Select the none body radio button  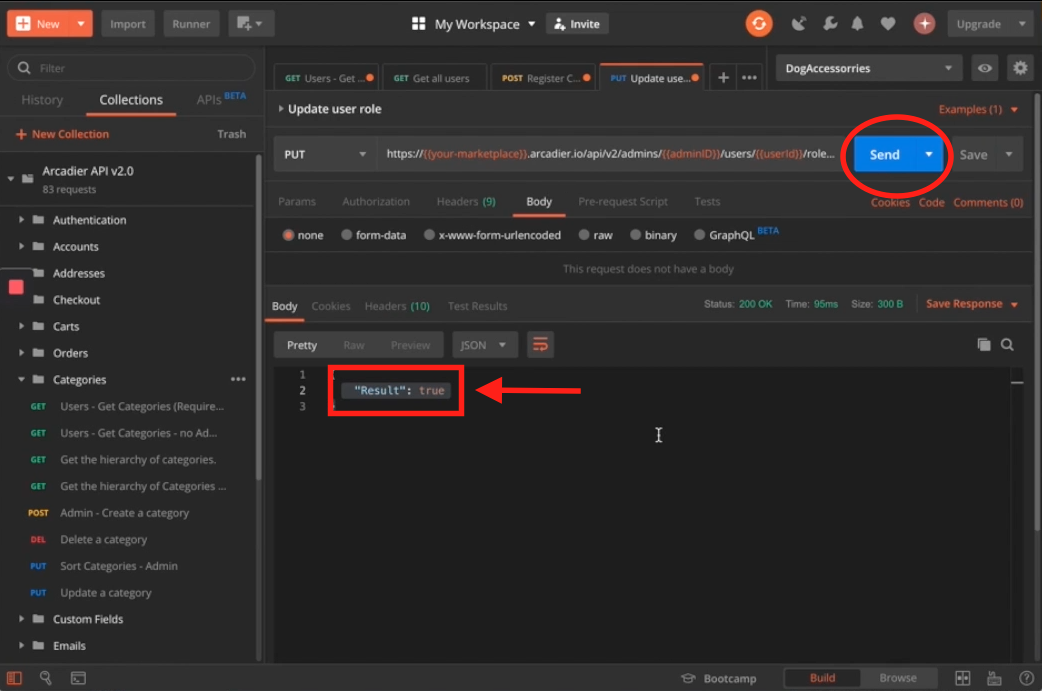[288, 235]
